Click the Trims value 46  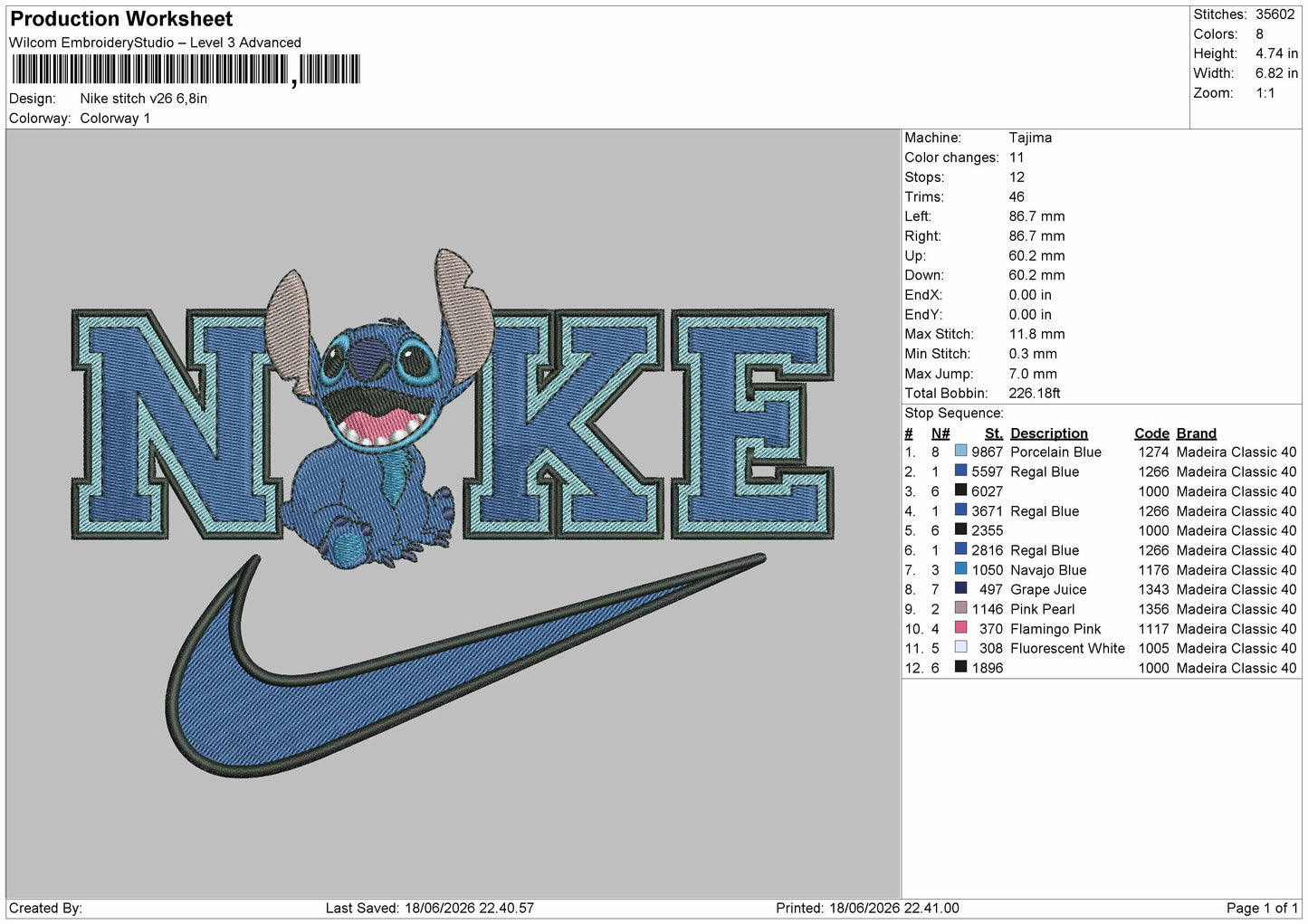pyautogui.click(x=1017, y=196)
